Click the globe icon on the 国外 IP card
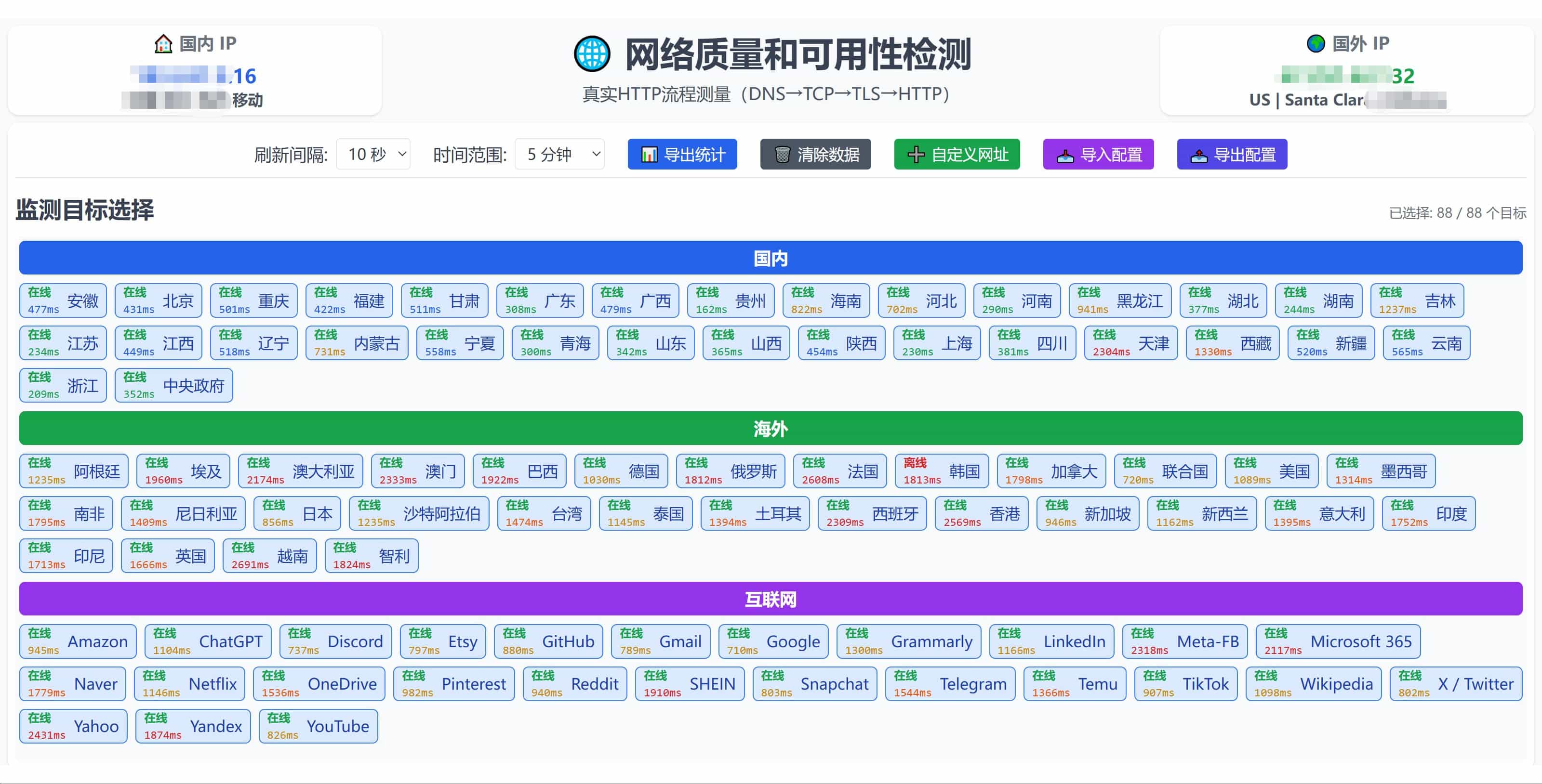Viewport: 1542px width, 784px height. coord(1316,42)
